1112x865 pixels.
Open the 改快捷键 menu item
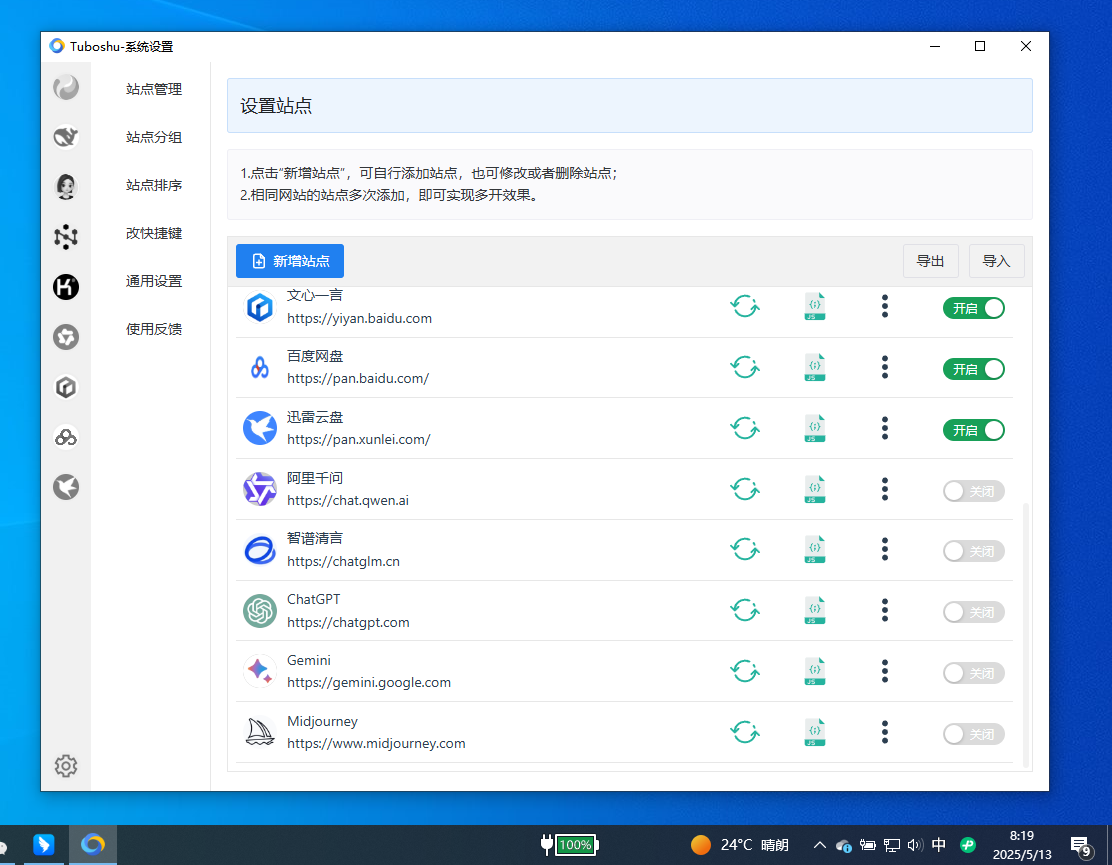point(154,233)
